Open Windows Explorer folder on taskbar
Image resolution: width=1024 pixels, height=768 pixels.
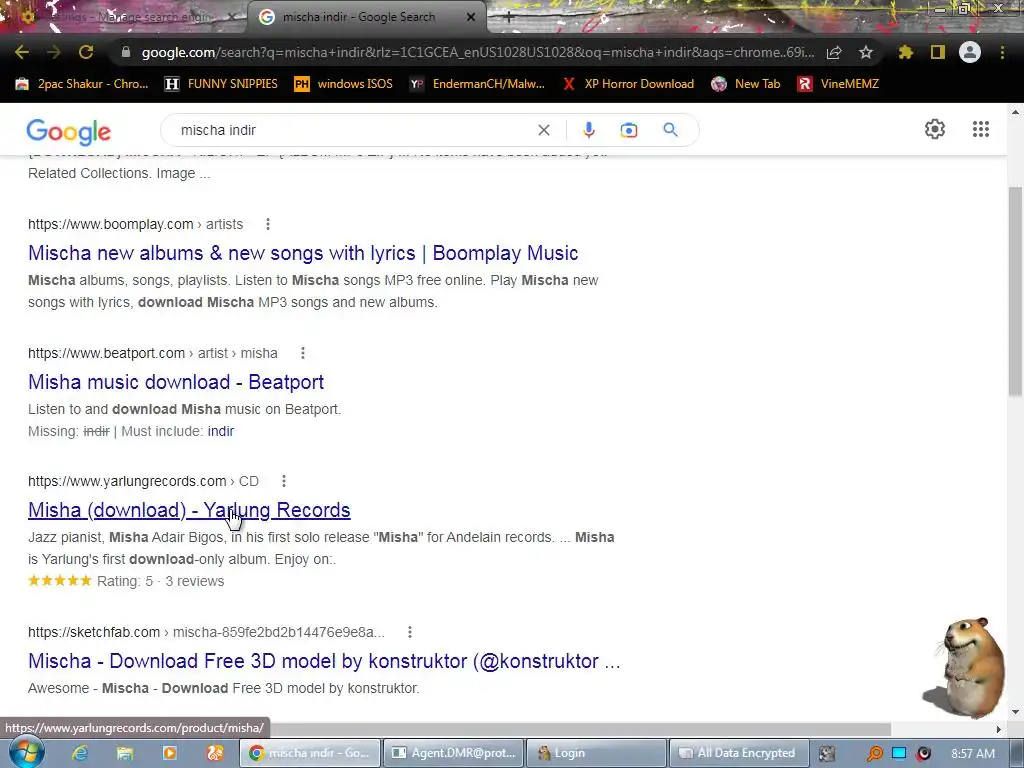pyautogui.click(x=125, y=753)
